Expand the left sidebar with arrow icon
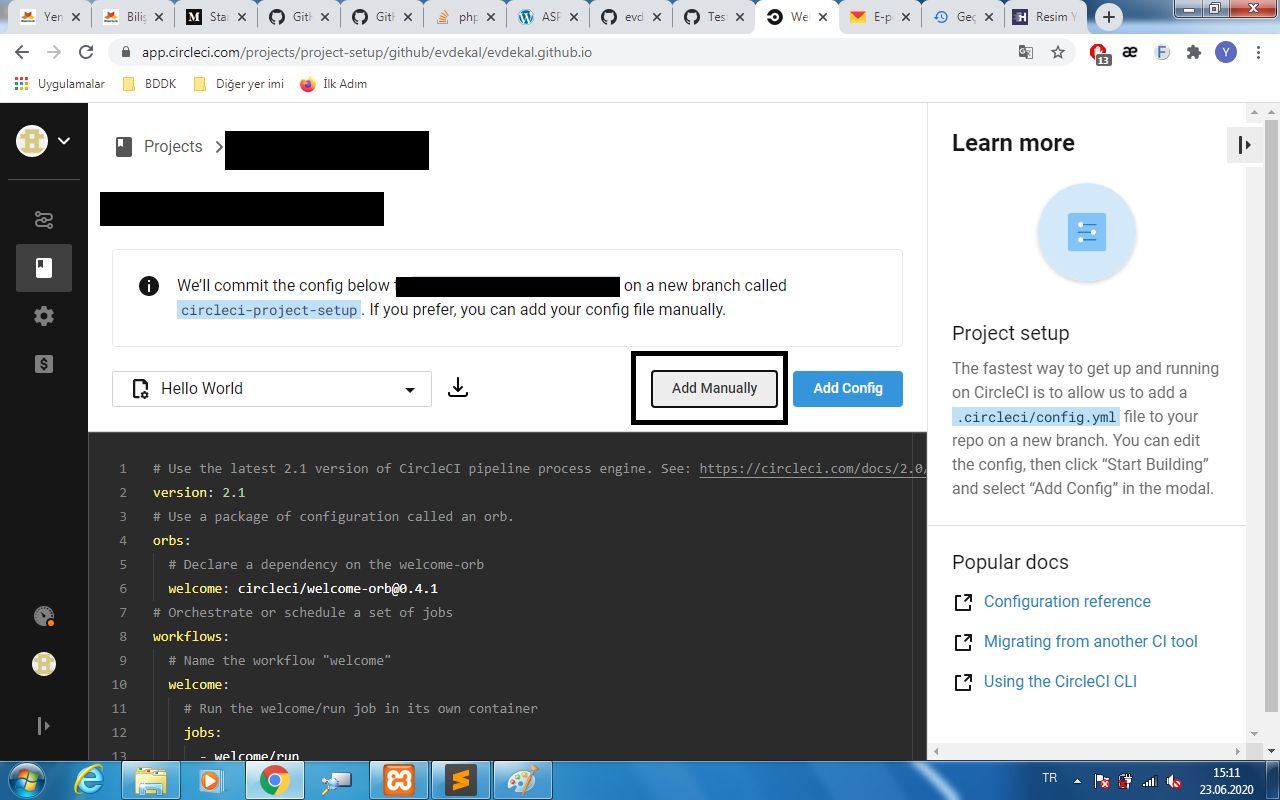Viewport: 1280px width, 800px height. (43, 725)
